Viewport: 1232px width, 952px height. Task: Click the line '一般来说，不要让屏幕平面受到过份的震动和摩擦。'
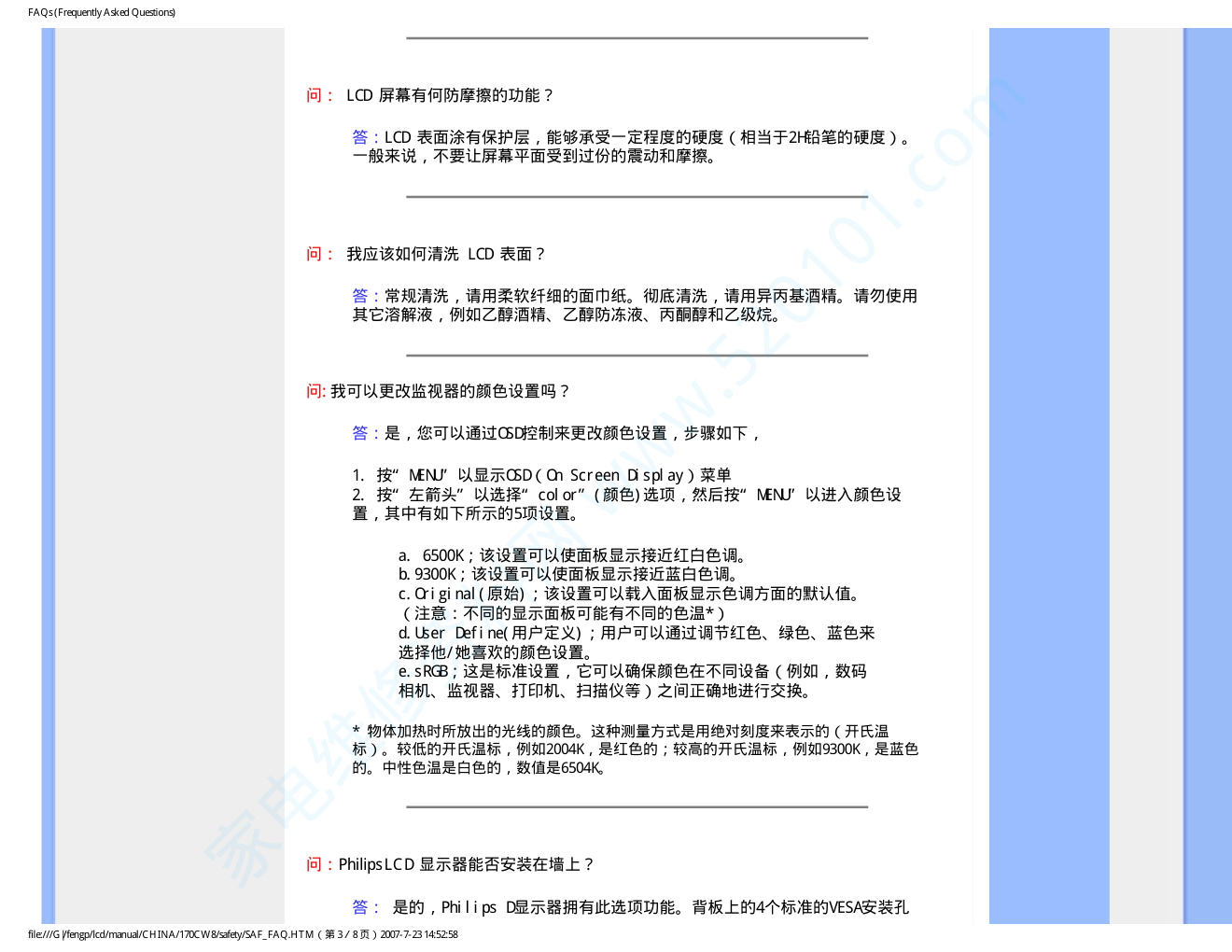[537, 156]
